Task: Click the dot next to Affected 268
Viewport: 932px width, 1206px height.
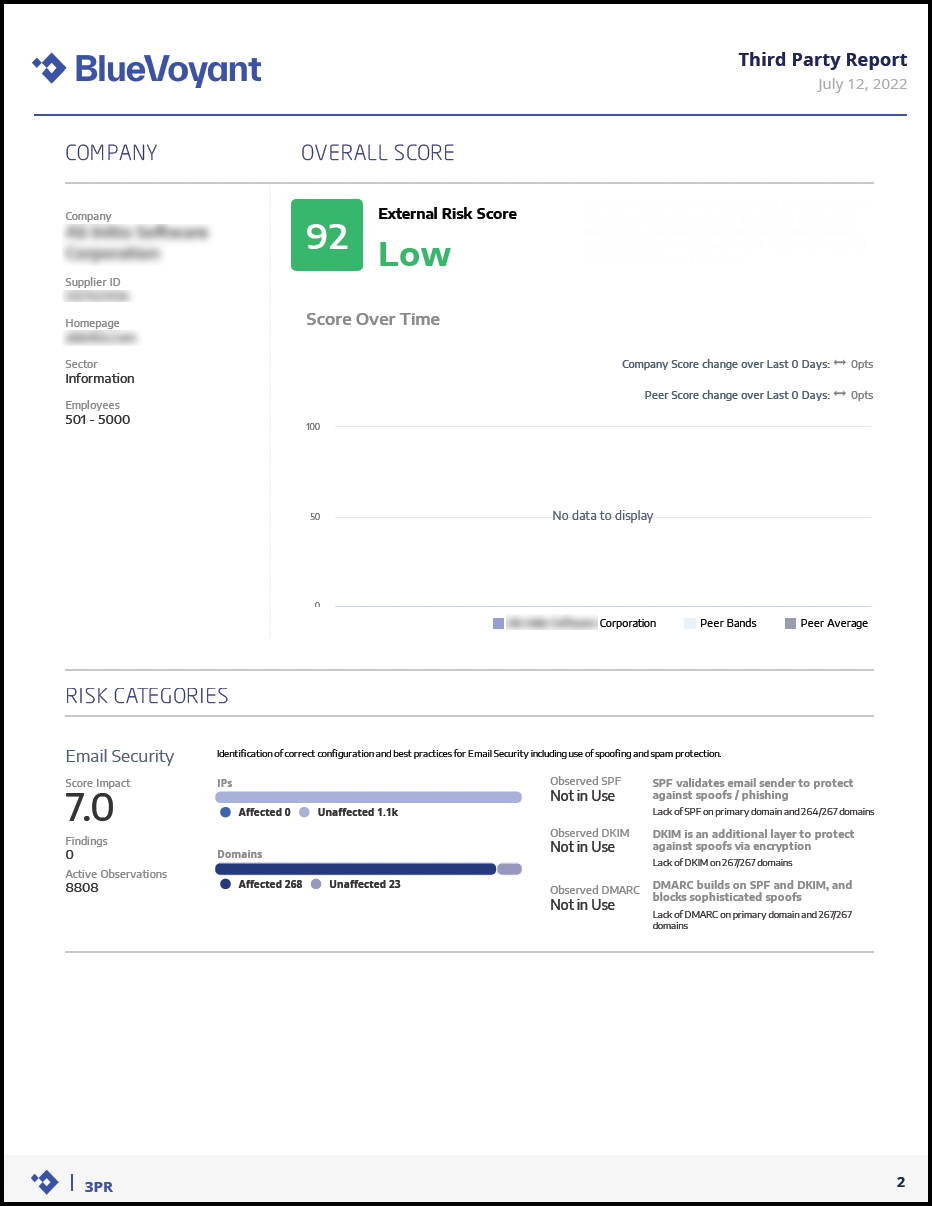Action: click(x=225, y=884)
